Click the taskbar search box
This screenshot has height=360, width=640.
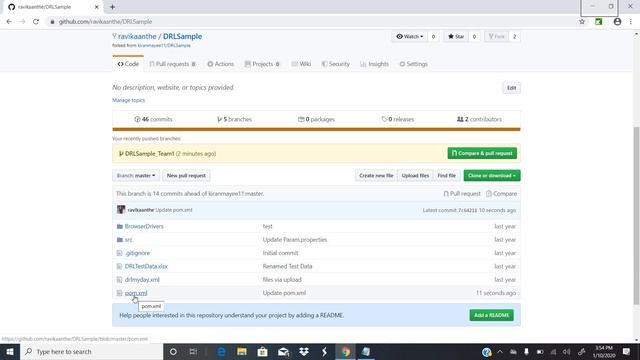91,351
